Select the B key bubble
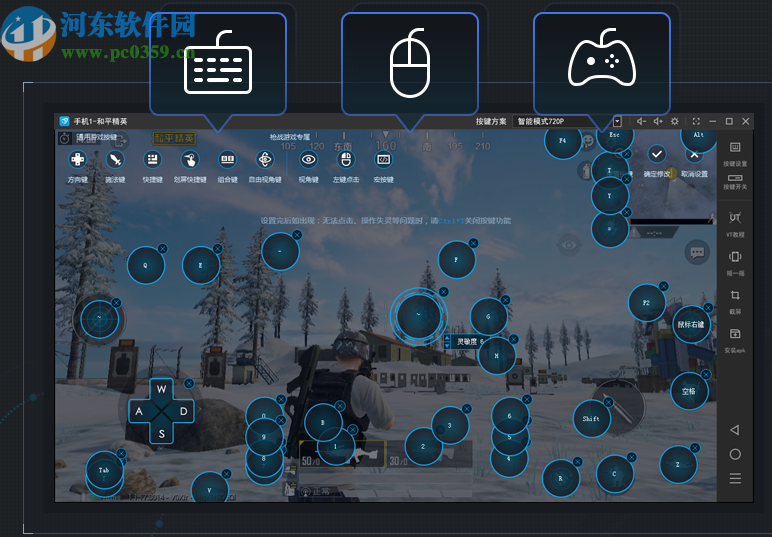The width and height of the screenshot is (772, 537). point(323,422)
